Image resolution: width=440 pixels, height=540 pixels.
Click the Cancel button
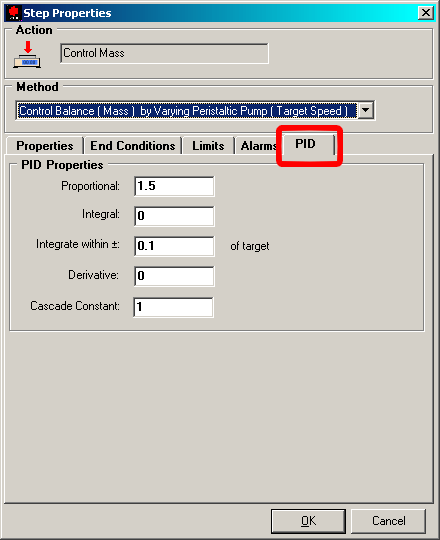click(388, 521)
